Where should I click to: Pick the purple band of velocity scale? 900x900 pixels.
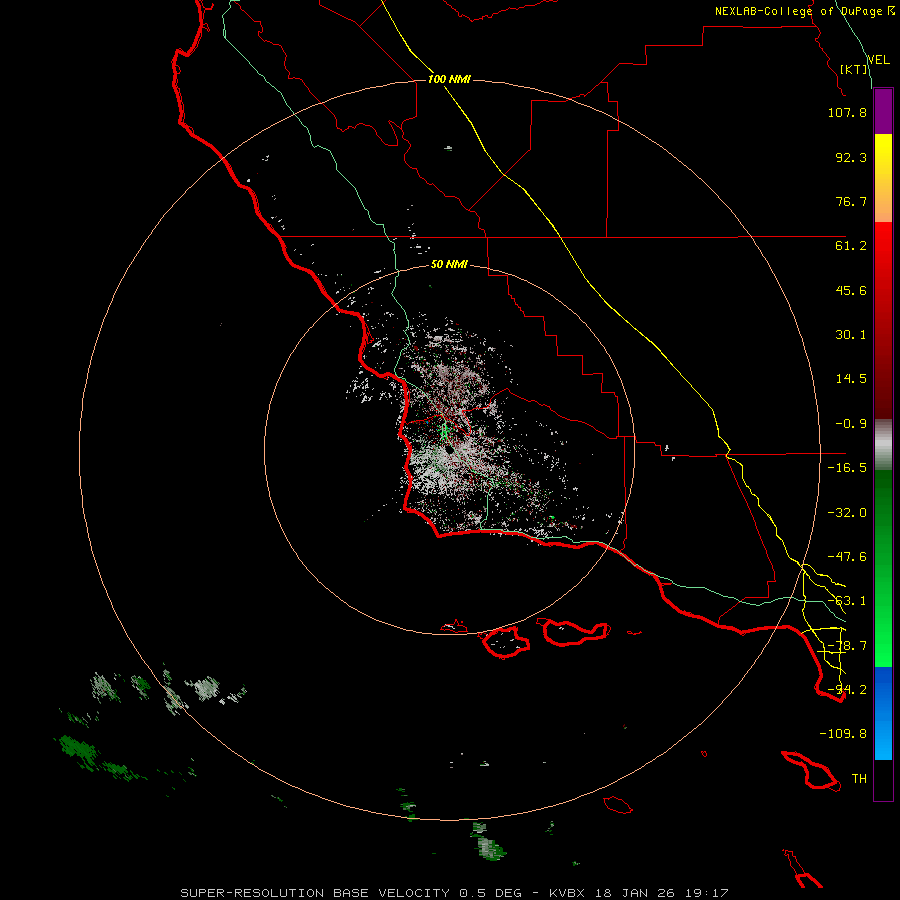point(883,112)
